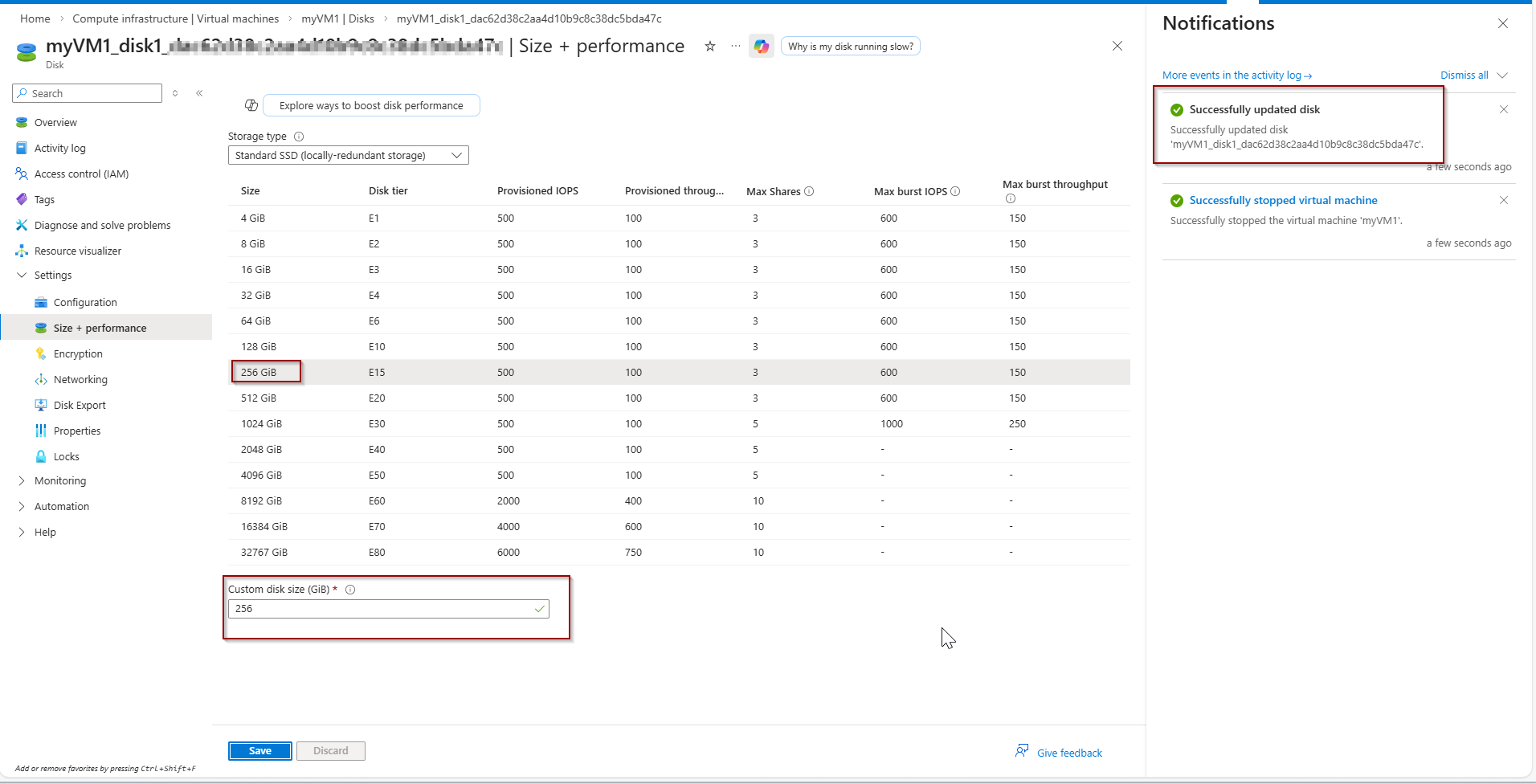Dismiss the 'Successfully updated disk' notification

1504,109
